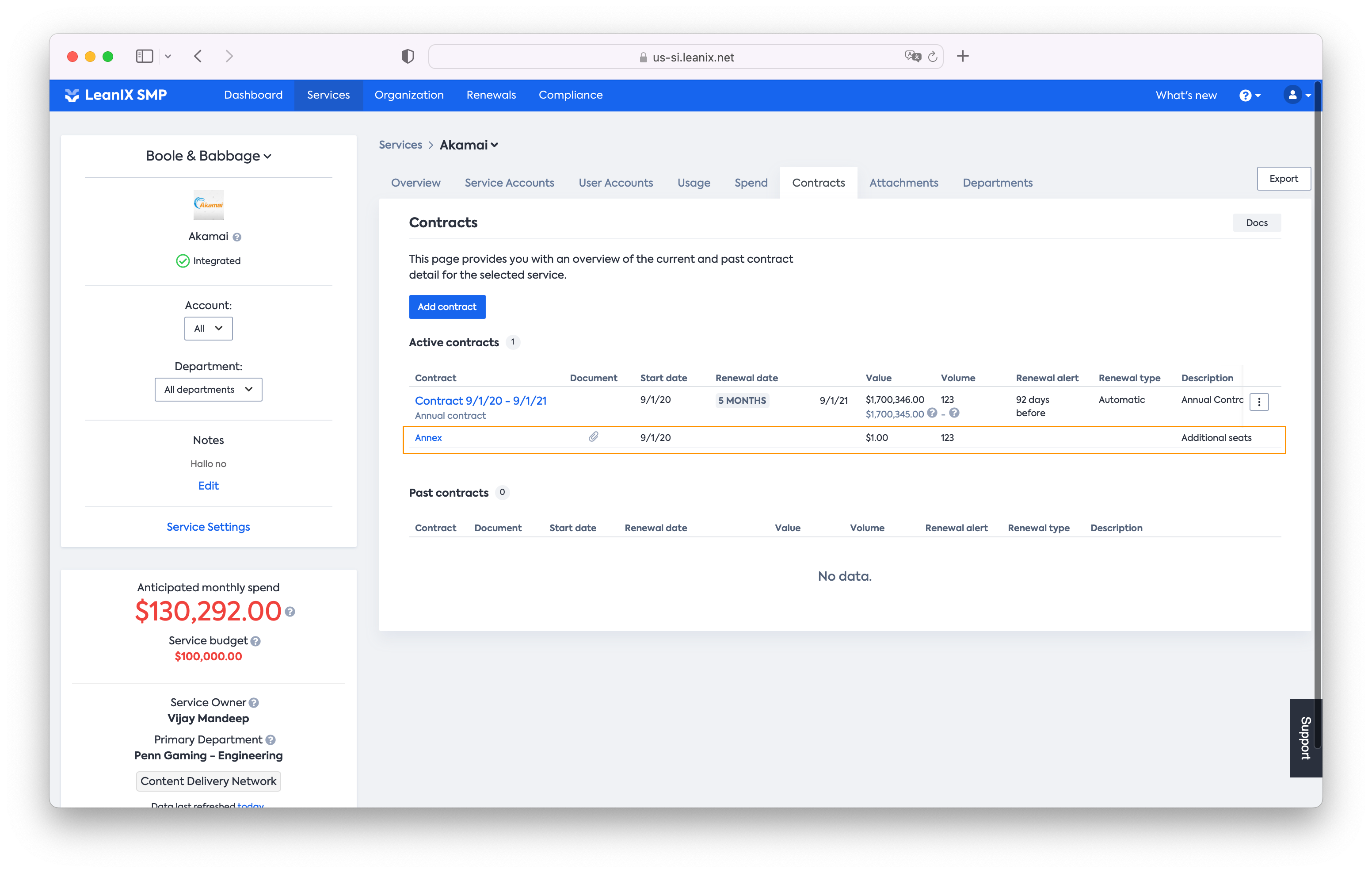1372x873 pixels.
Task: Open a new tab with the plus icon
Action: [x=963, y=56]
